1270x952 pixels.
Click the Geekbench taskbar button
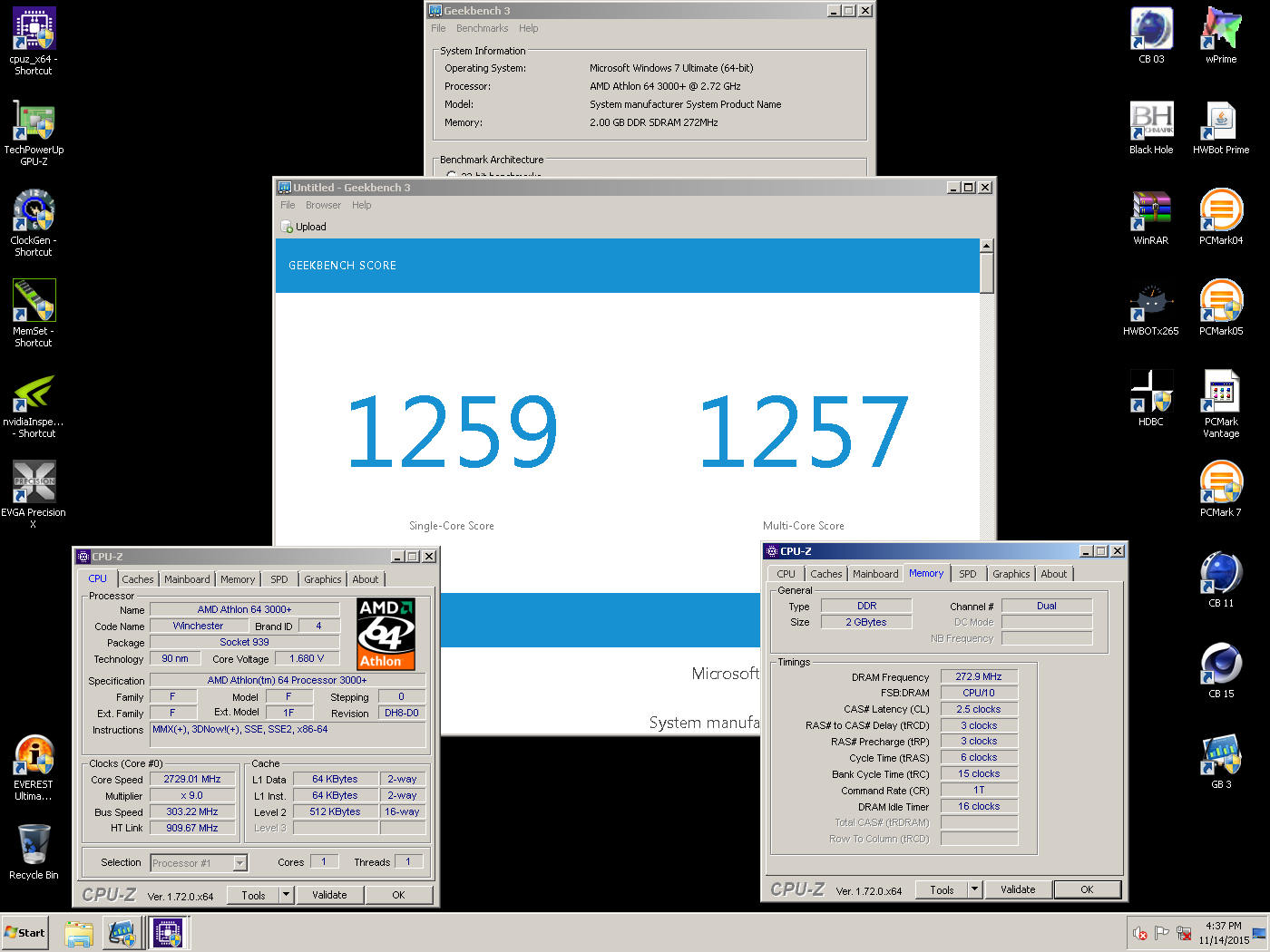(x=122, y=933)
